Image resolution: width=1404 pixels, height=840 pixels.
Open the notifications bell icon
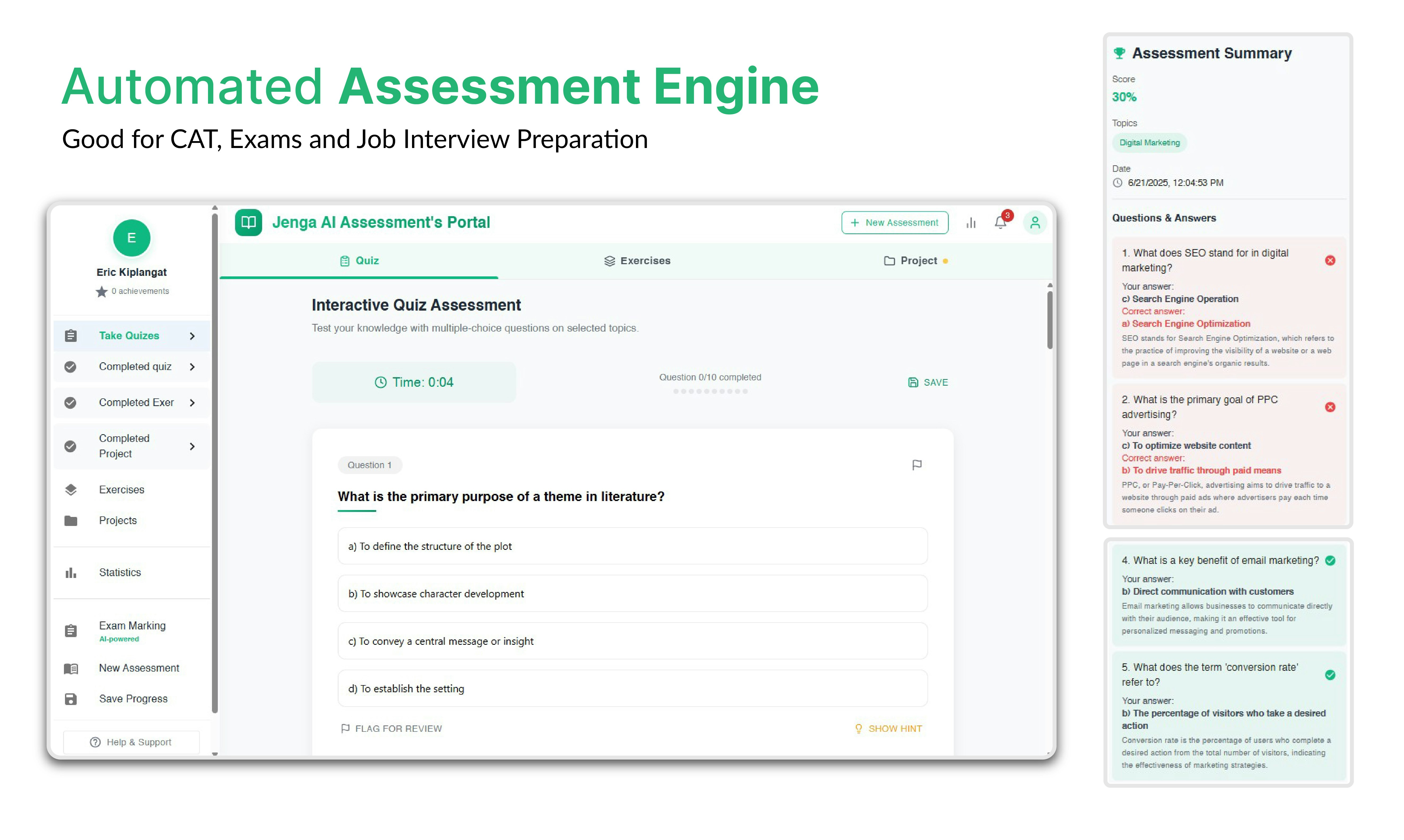pyautogui.click(x=1000, y=223)
